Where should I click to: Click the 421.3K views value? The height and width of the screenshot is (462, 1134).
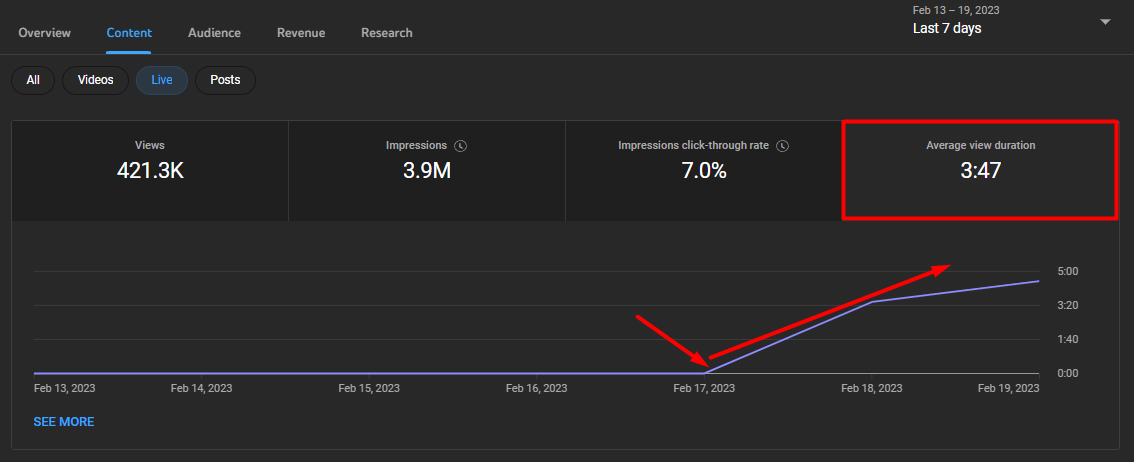[150, 171]
